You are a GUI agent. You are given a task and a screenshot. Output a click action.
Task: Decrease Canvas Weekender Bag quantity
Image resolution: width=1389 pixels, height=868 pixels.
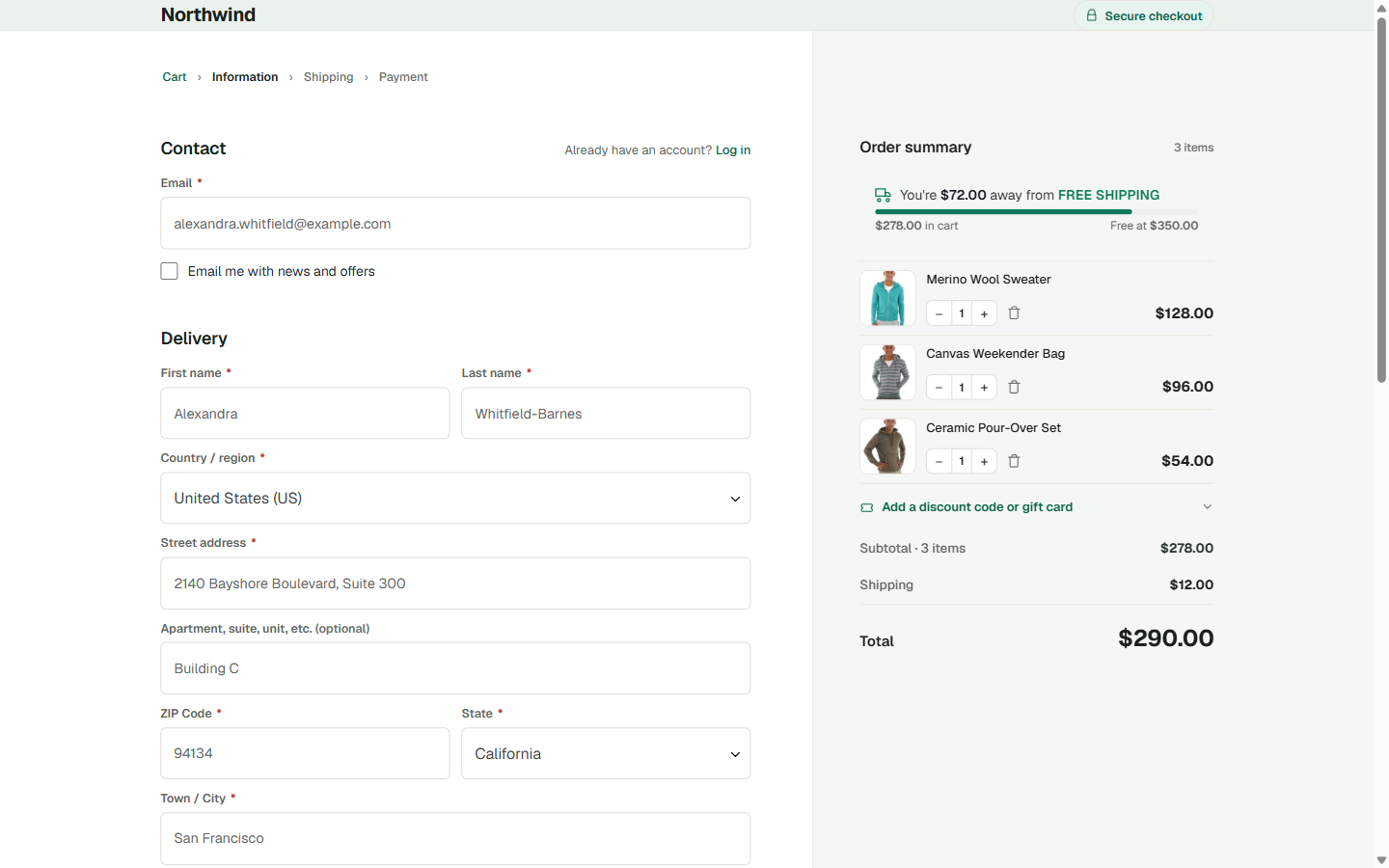point(939,387)
